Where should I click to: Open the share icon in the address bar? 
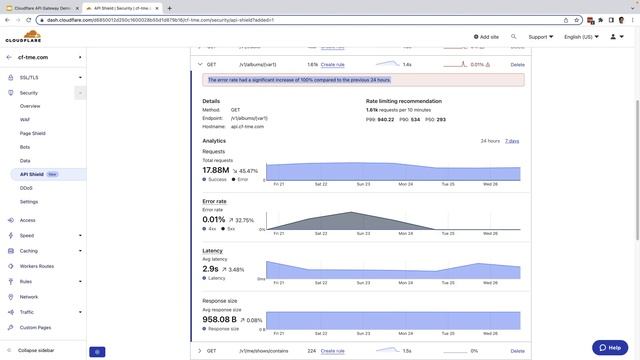[x=566, y=20]
